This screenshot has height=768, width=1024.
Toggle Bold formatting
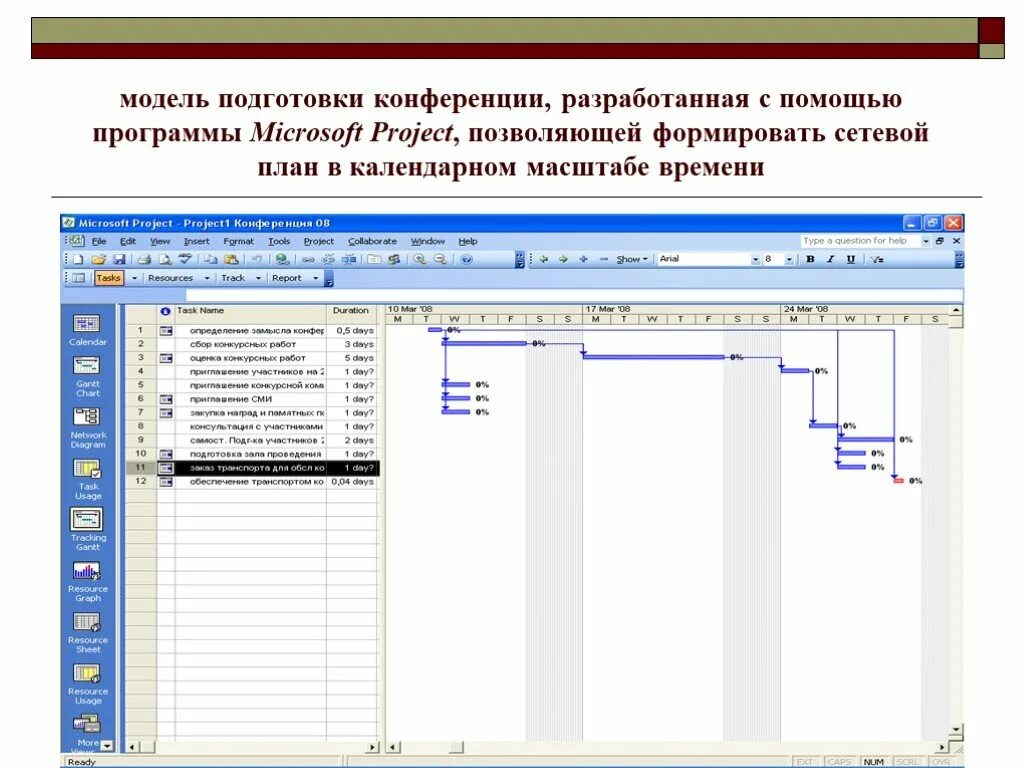(810, 259)
